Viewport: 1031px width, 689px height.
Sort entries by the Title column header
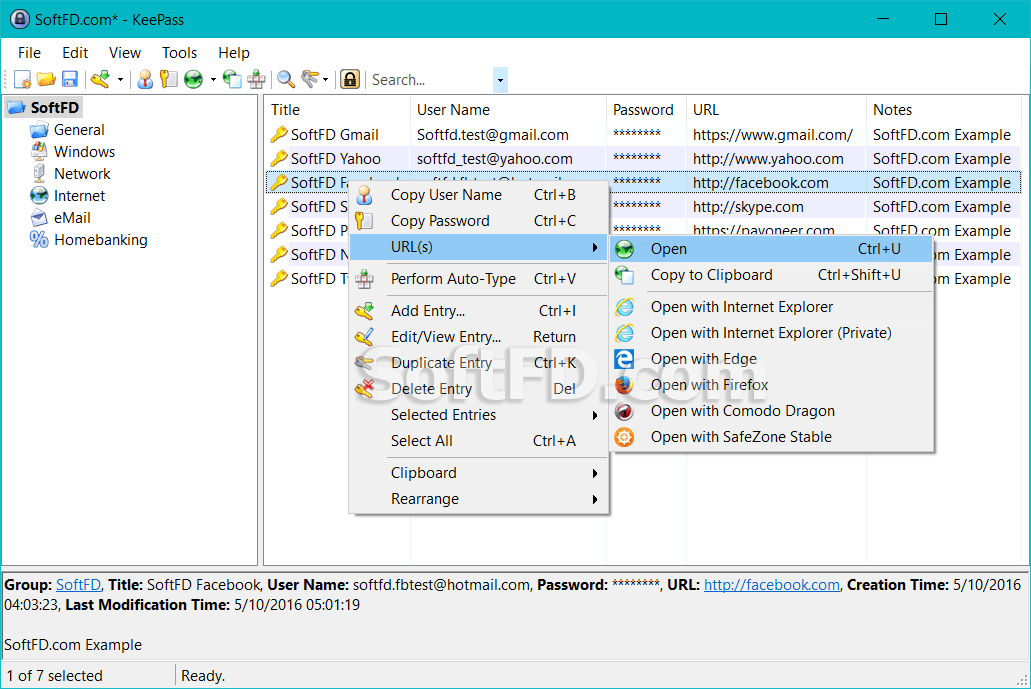pos(338,110)
